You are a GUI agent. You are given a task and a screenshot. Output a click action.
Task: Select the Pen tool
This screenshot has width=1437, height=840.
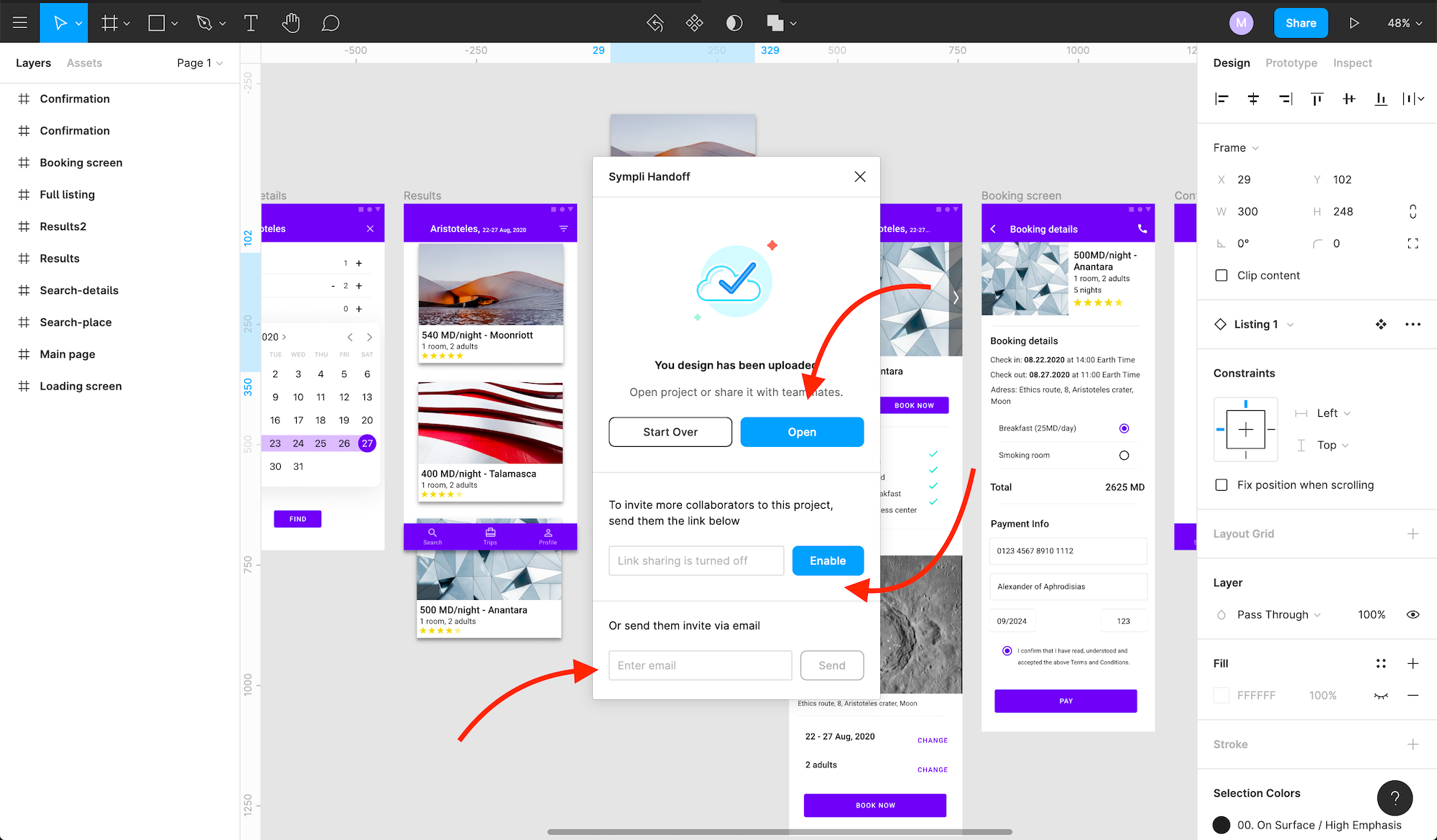(204, 23)
